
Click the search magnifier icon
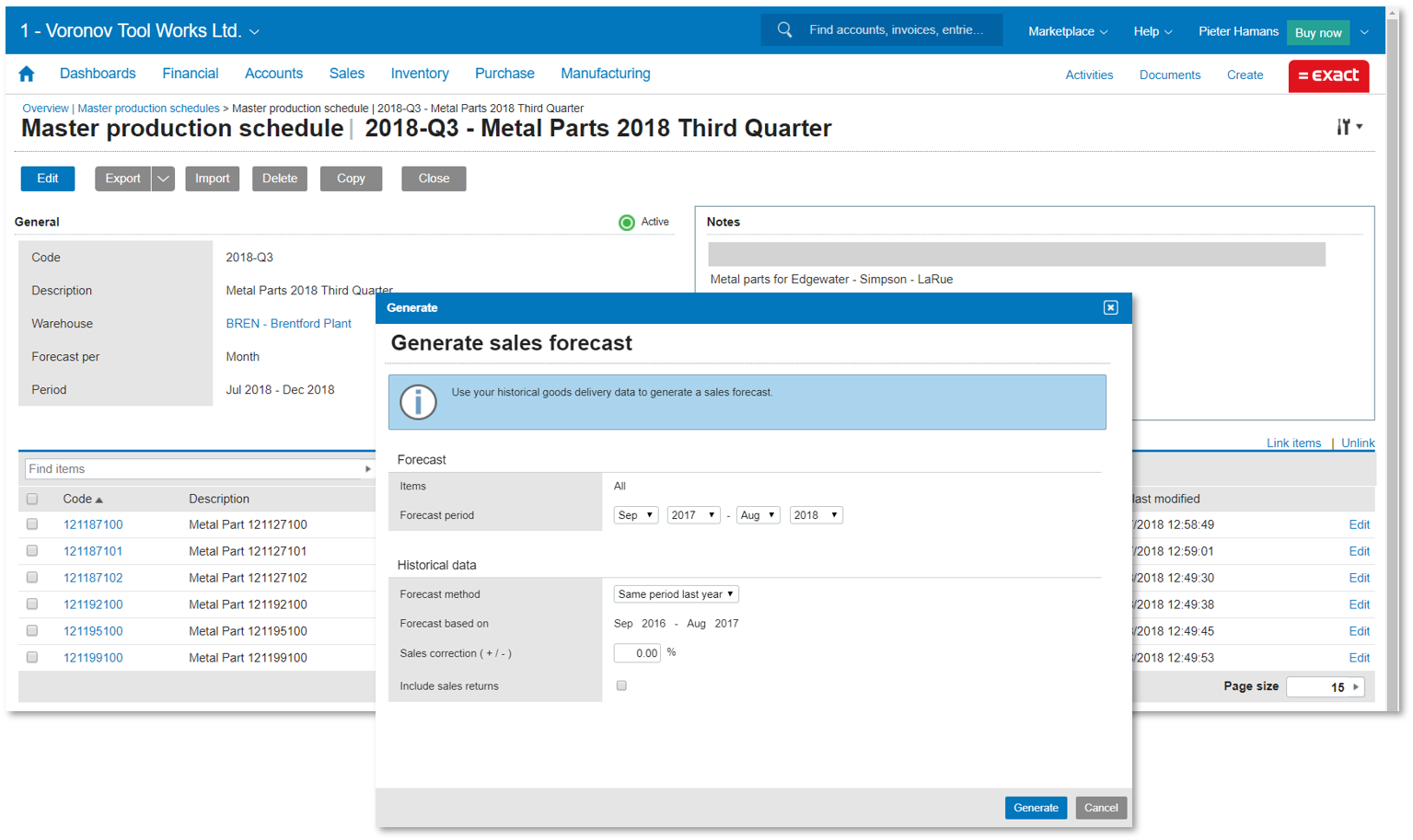coord(784,29)
